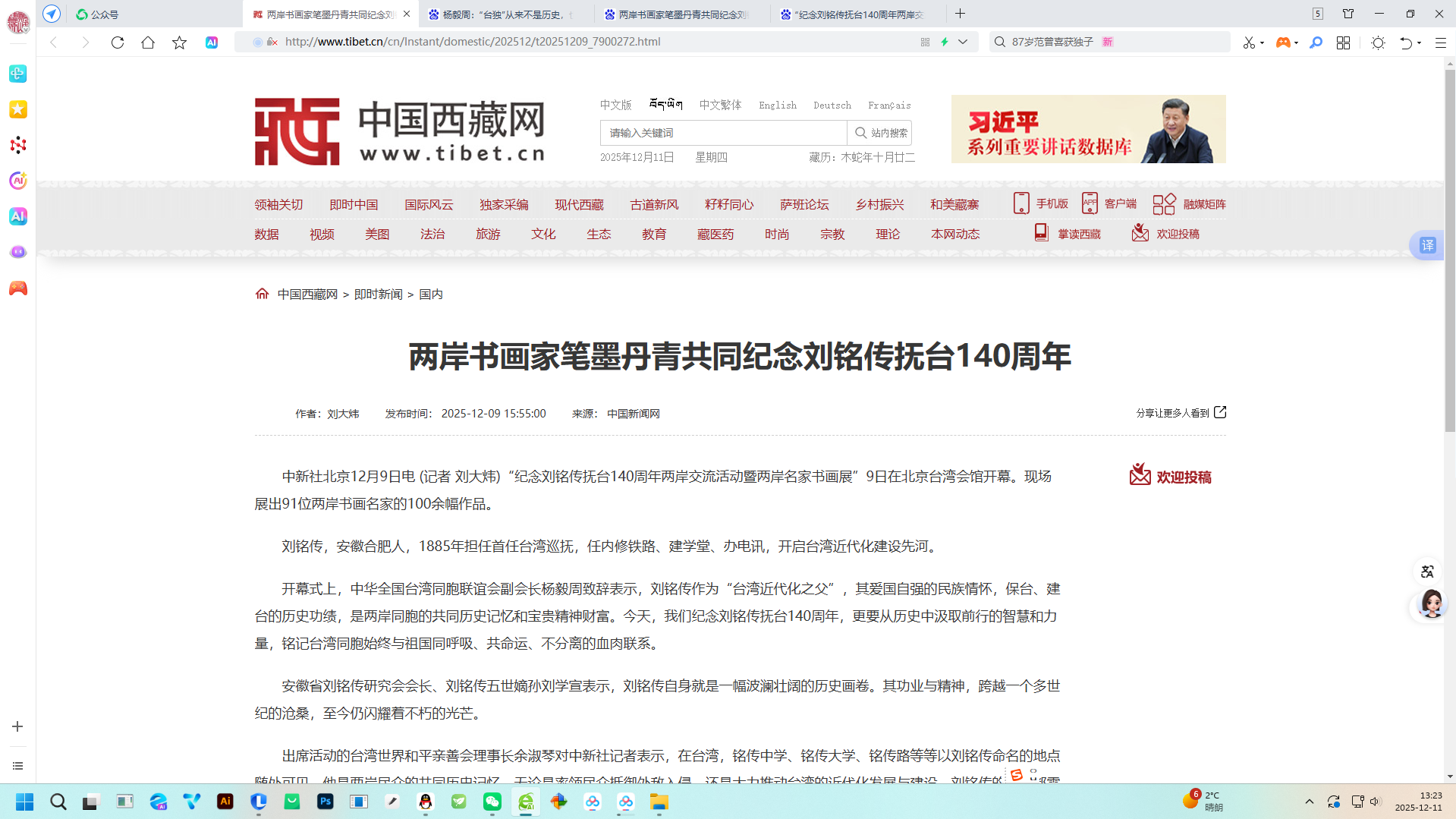Open the translate floating button
Image resolution: width=1456 pixels, height=819 pixels.
(1427, 245)
